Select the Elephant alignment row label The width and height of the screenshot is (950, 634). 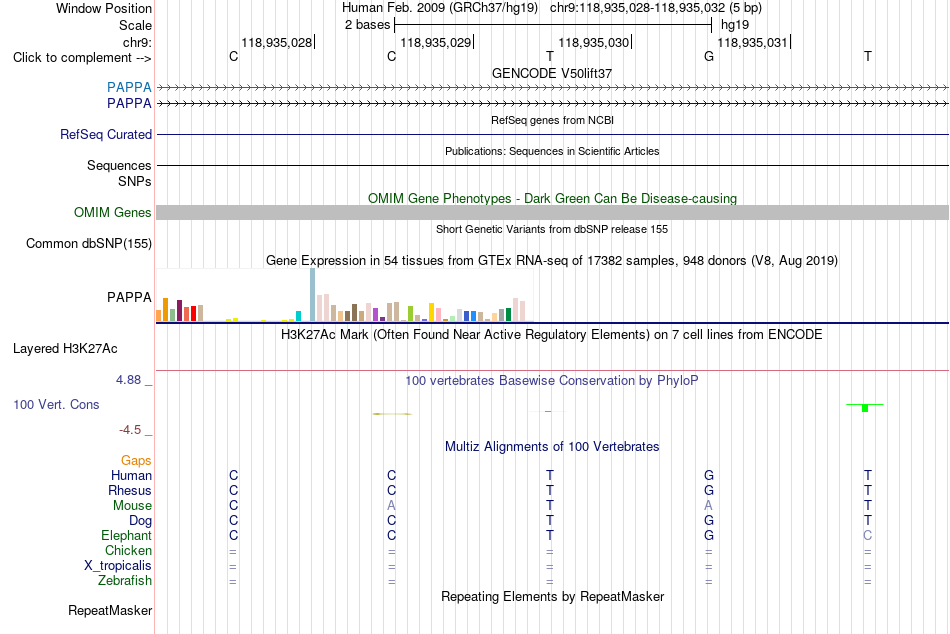tap(127, 536)
